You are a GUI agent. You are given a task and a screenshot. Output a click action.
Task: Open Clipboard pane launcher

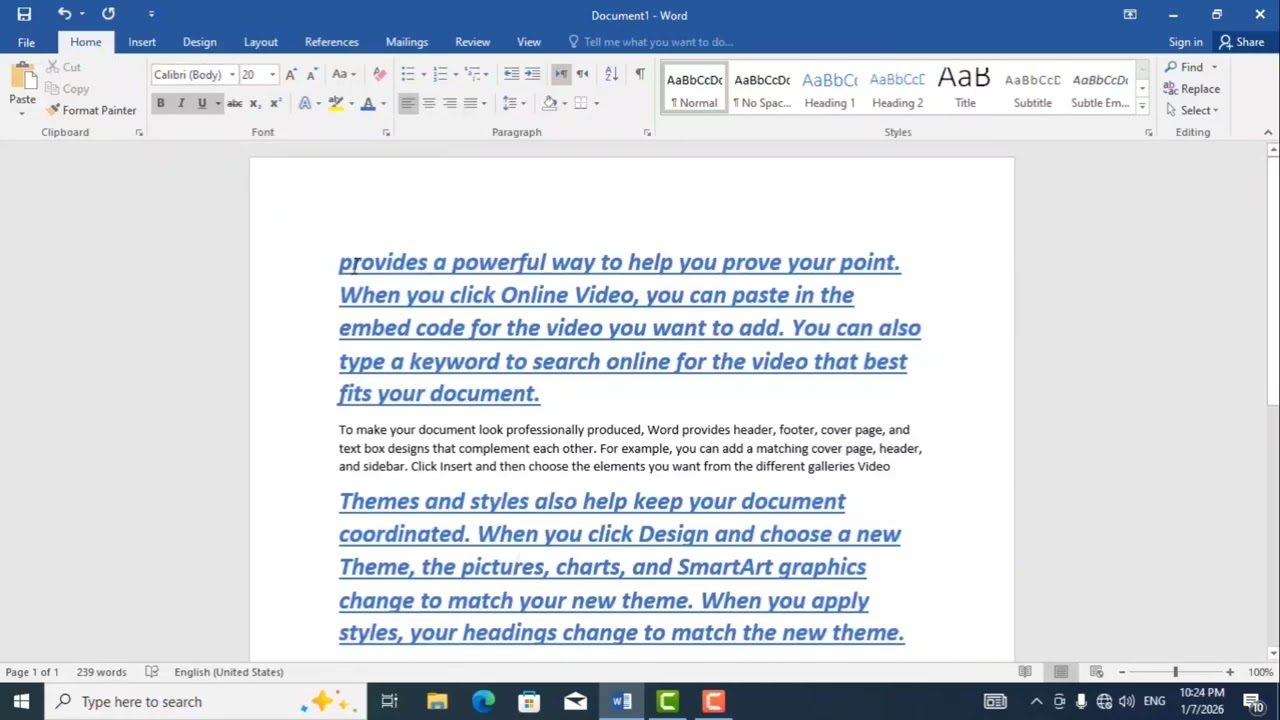click(x=139, y=132)
